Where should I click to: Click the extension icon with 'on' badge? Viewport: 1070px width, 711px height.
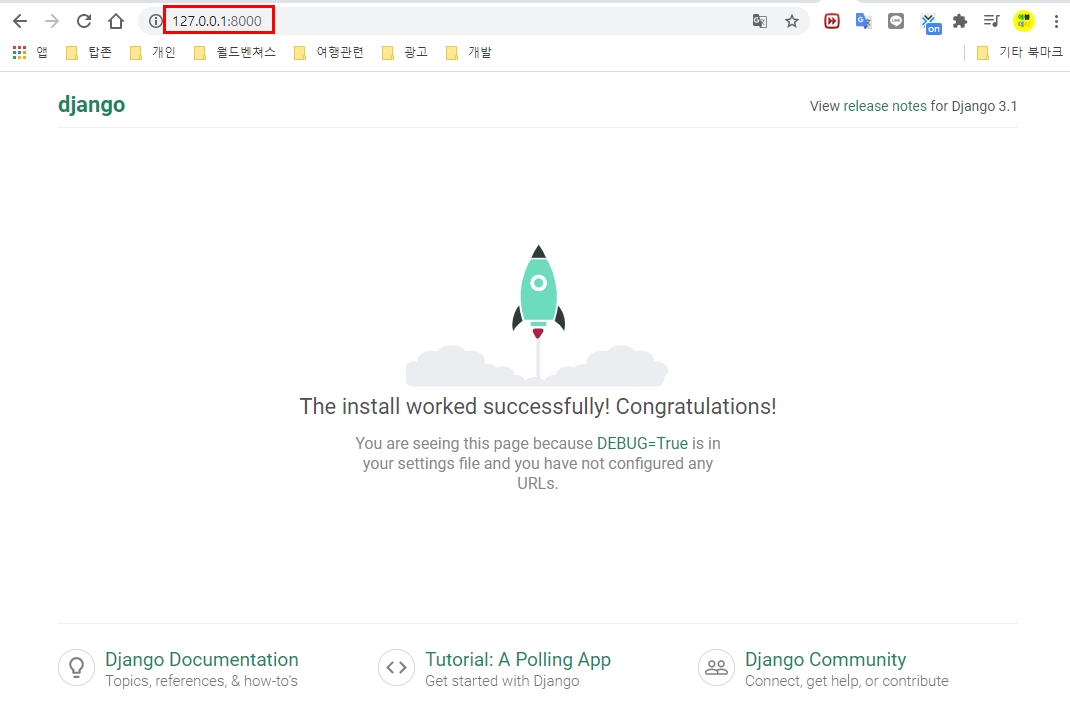pos(931,23)
